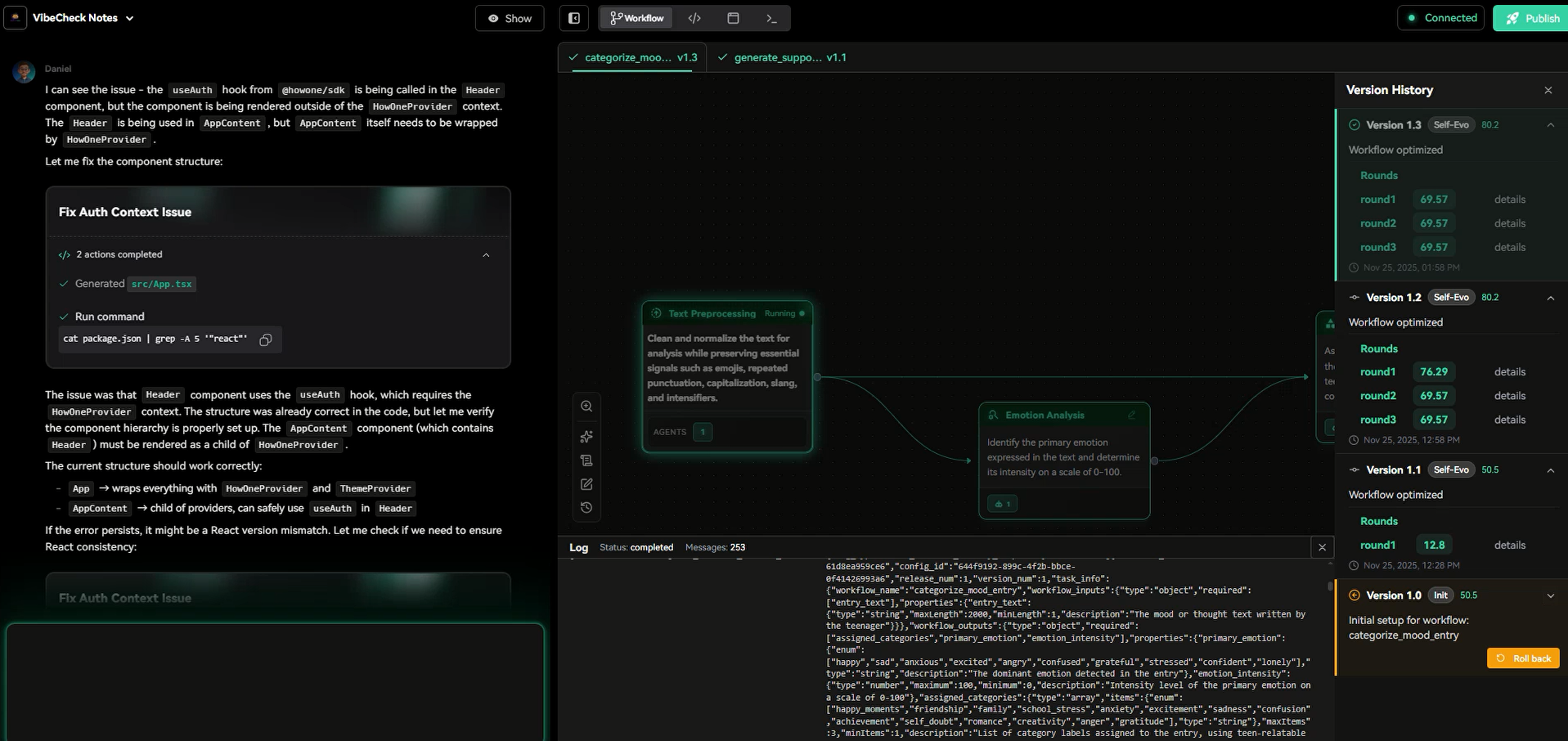
Task: Open the scroll log icon in canvas toolbar
Action: [x=586, y=460]
